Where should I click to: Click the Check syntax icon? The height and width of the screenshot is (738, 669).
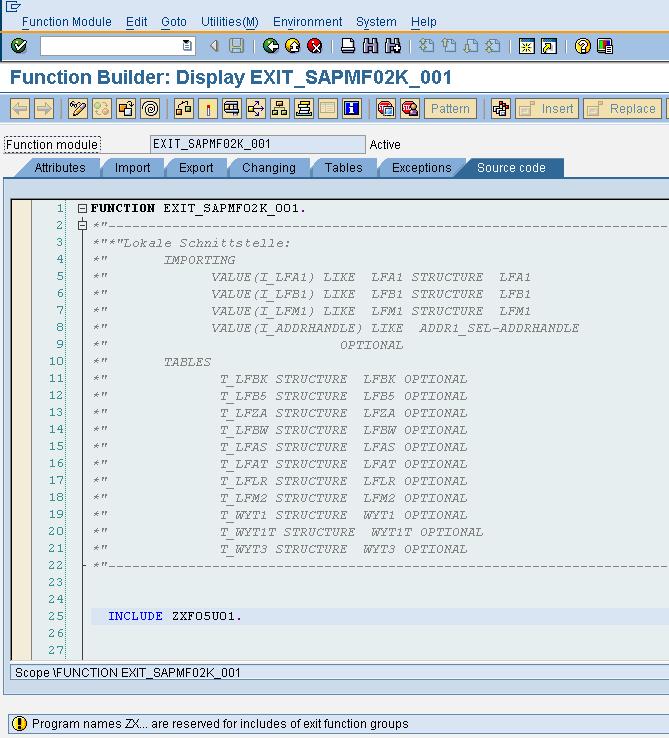tap(184, 109)
